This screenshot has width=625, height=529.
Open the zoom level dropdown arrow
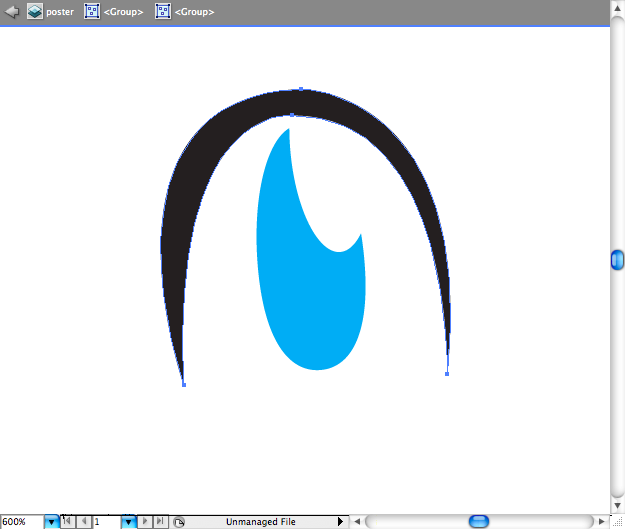click(x=51, y=522)
